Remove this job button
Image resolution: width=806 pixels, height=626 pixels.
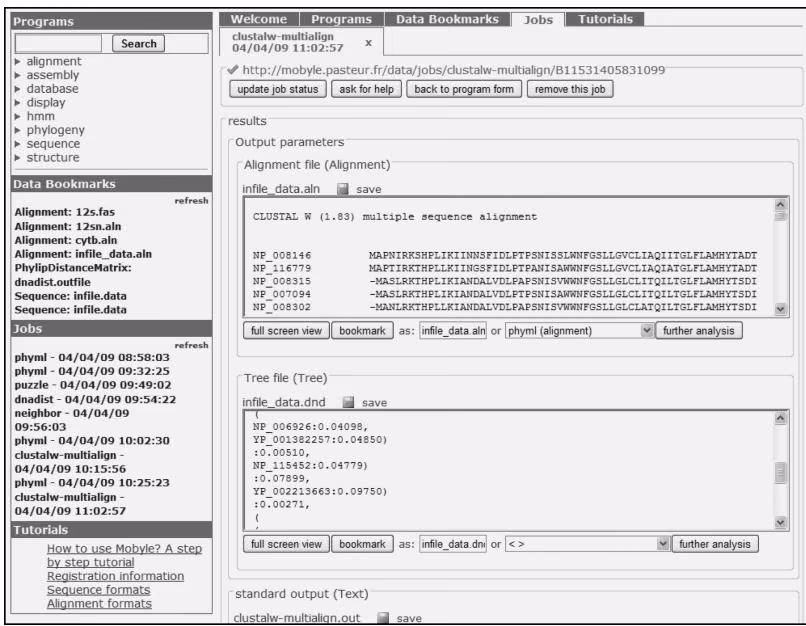(x=570, y=89)
